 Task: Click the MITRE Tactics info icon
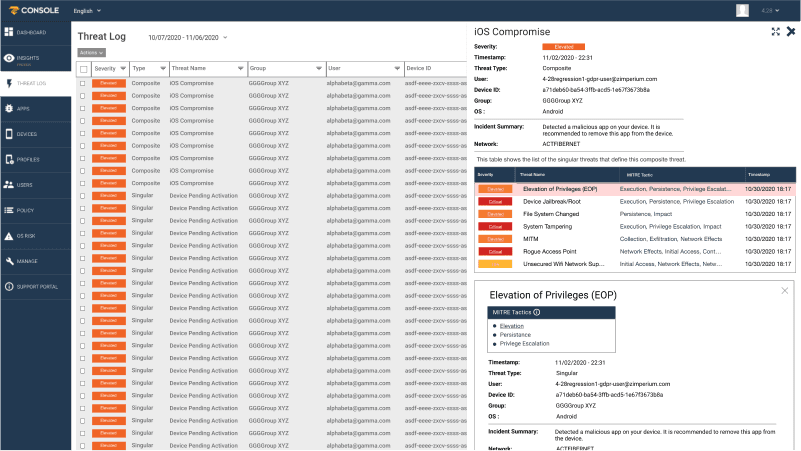(x=537, y=313)
